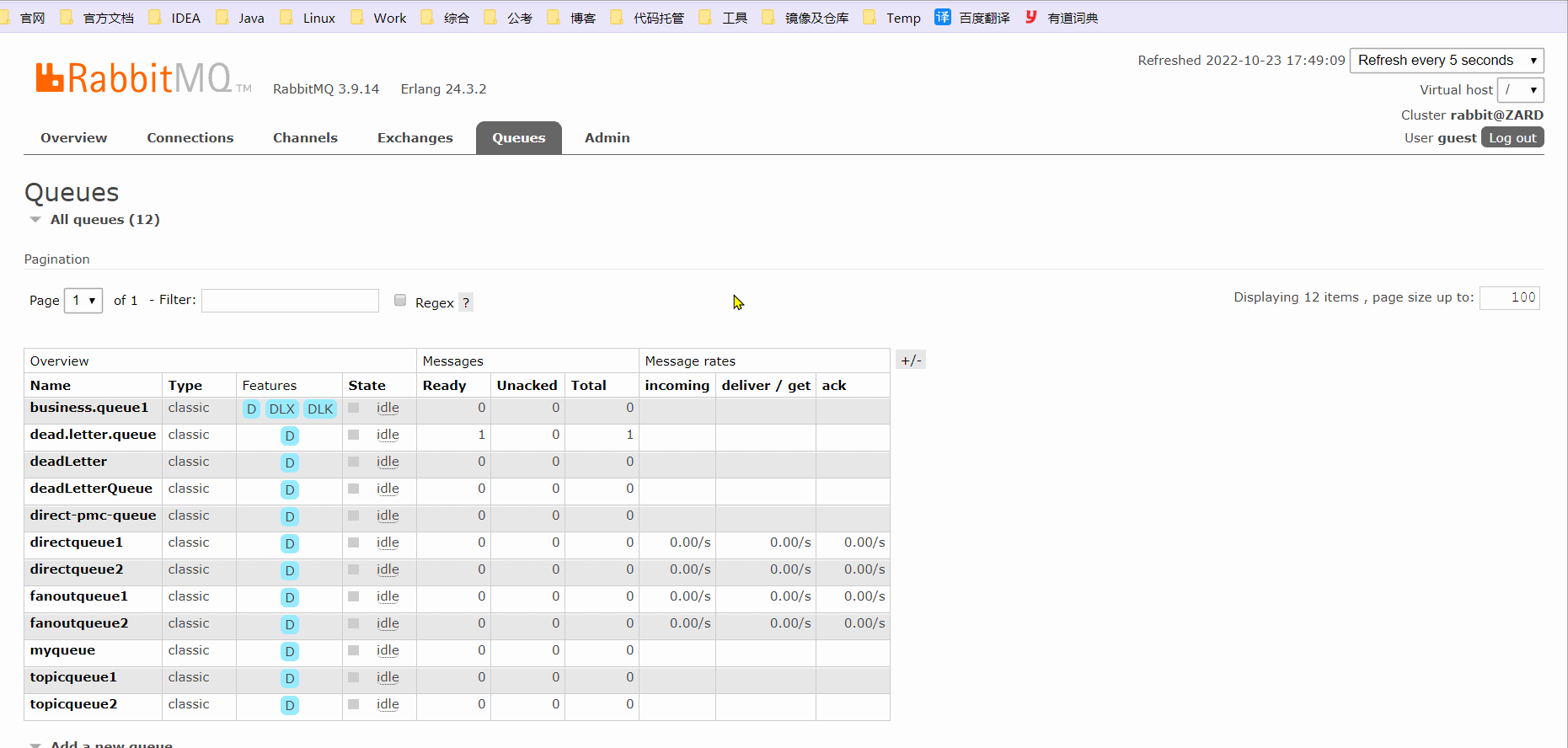Open the Java bookmark folder
Viewport: 1568px width, 748px height.
click(x=240, y=18)
